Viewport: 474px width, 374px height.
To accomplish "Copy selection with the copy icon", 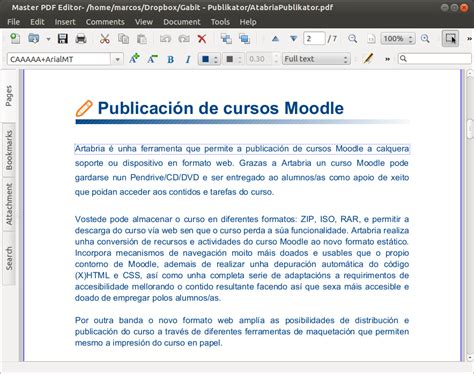I will (123, 39).
